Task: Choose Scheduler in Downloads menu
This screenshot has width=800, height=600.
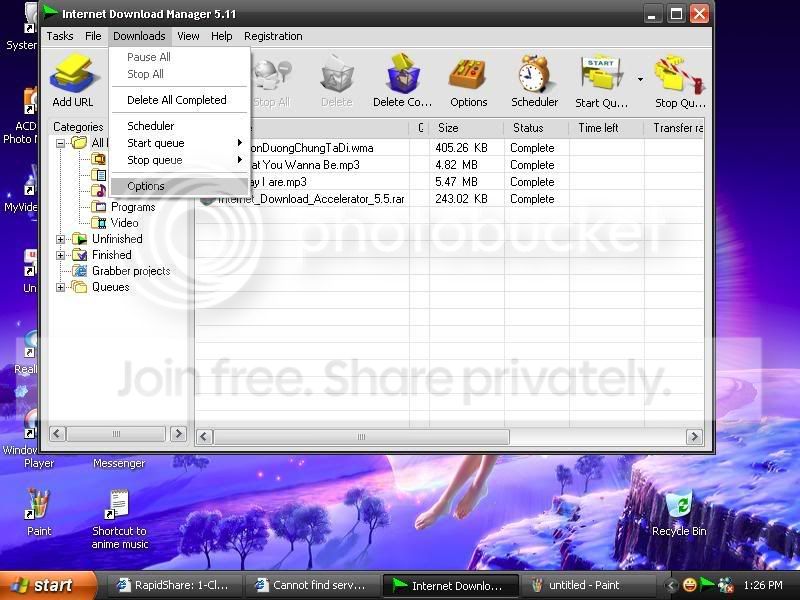Action: [x=180, y=126]
